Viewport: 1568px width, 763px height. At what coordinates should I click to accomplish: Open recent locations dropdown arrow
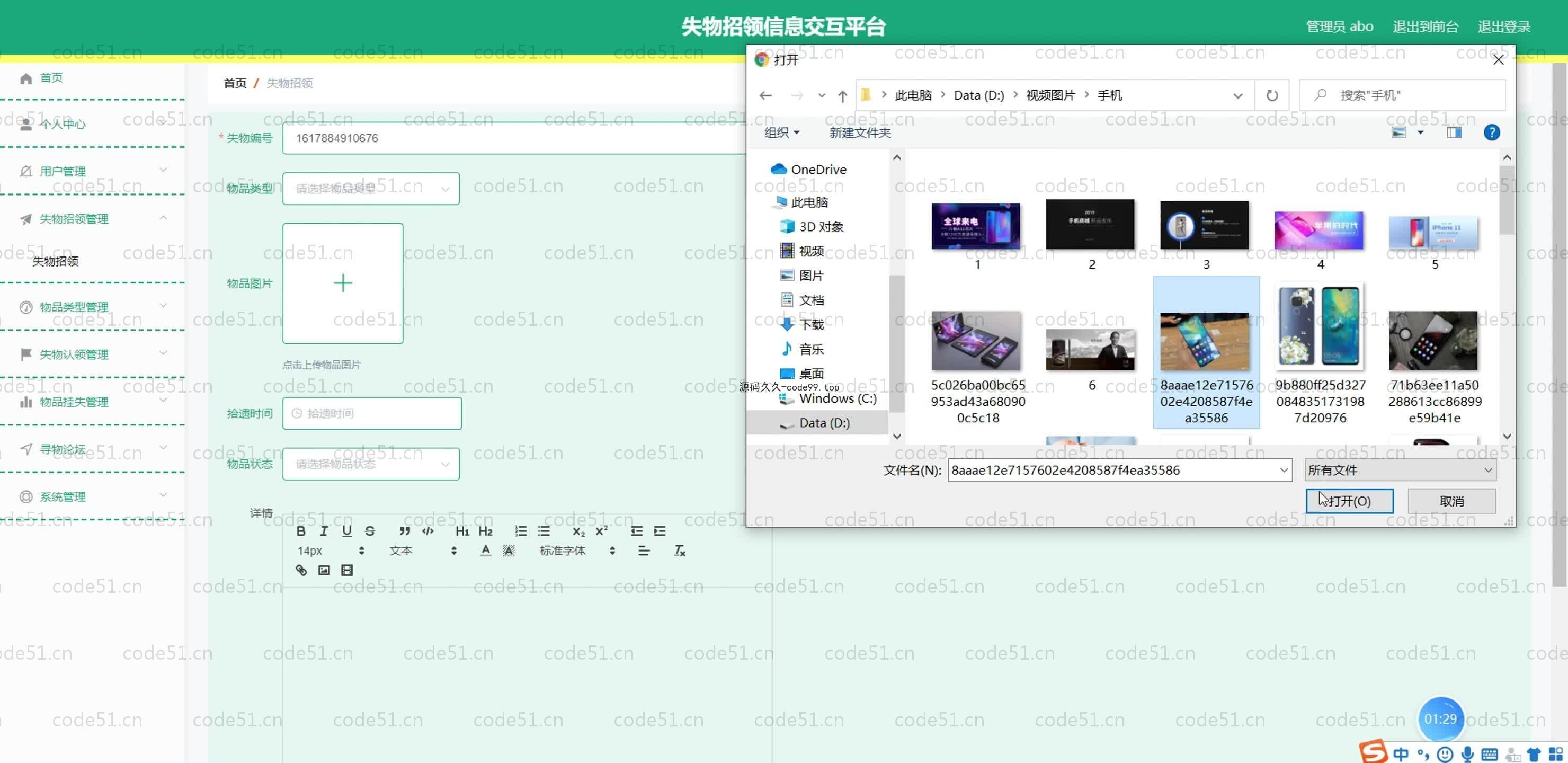[x=821, y=95]
